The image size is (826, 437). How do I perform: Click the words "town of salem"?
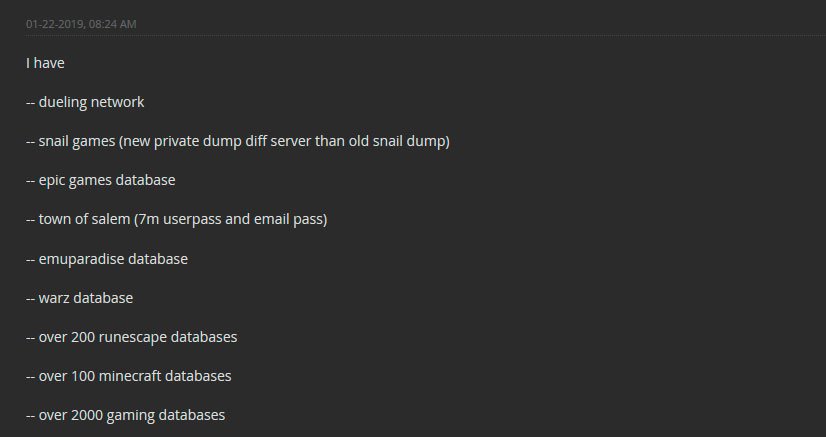(84, 219)
